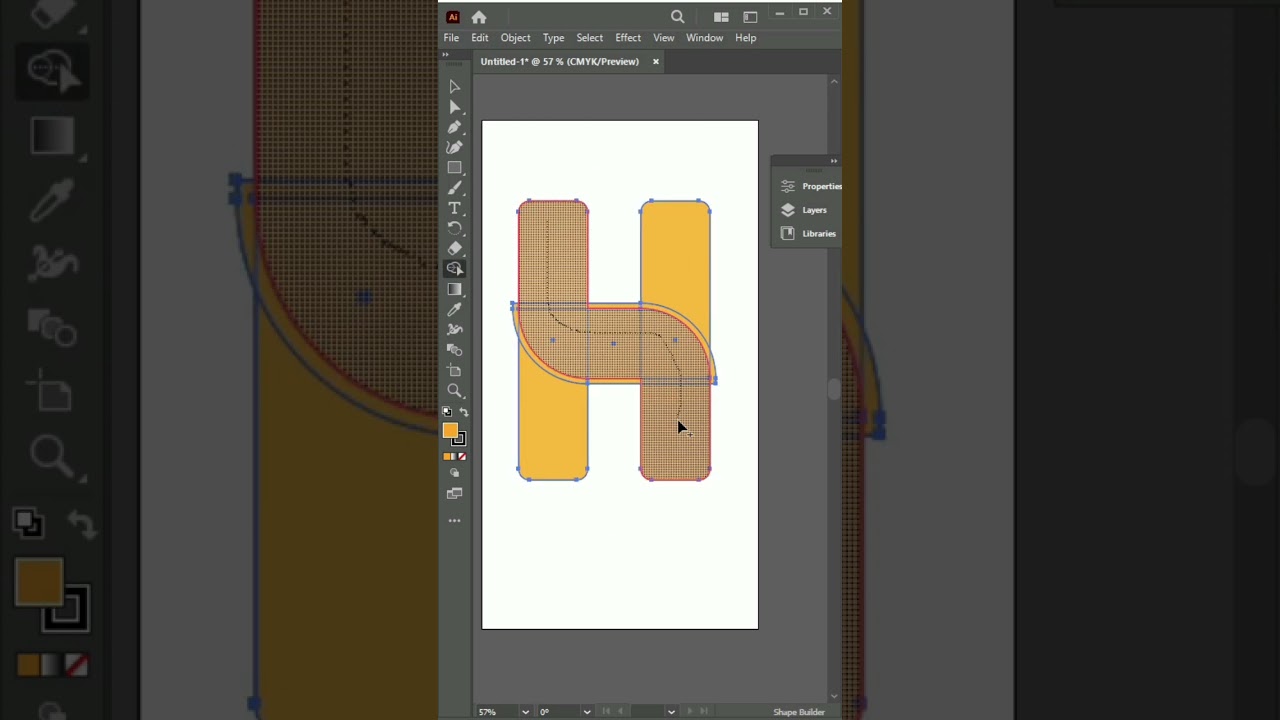The image size is (1280, 720).
Task: Select the Type tool
Action: tap(454, 208)
